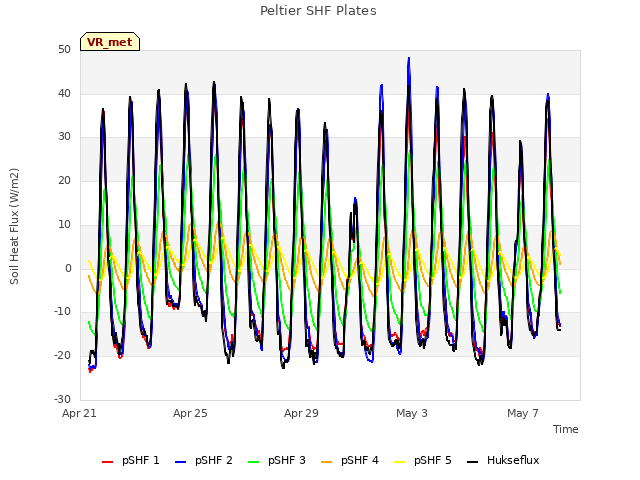The width and height of the screenshot is (640, 480).
Task: Click the May 3 date tick label
Action: 412,413
